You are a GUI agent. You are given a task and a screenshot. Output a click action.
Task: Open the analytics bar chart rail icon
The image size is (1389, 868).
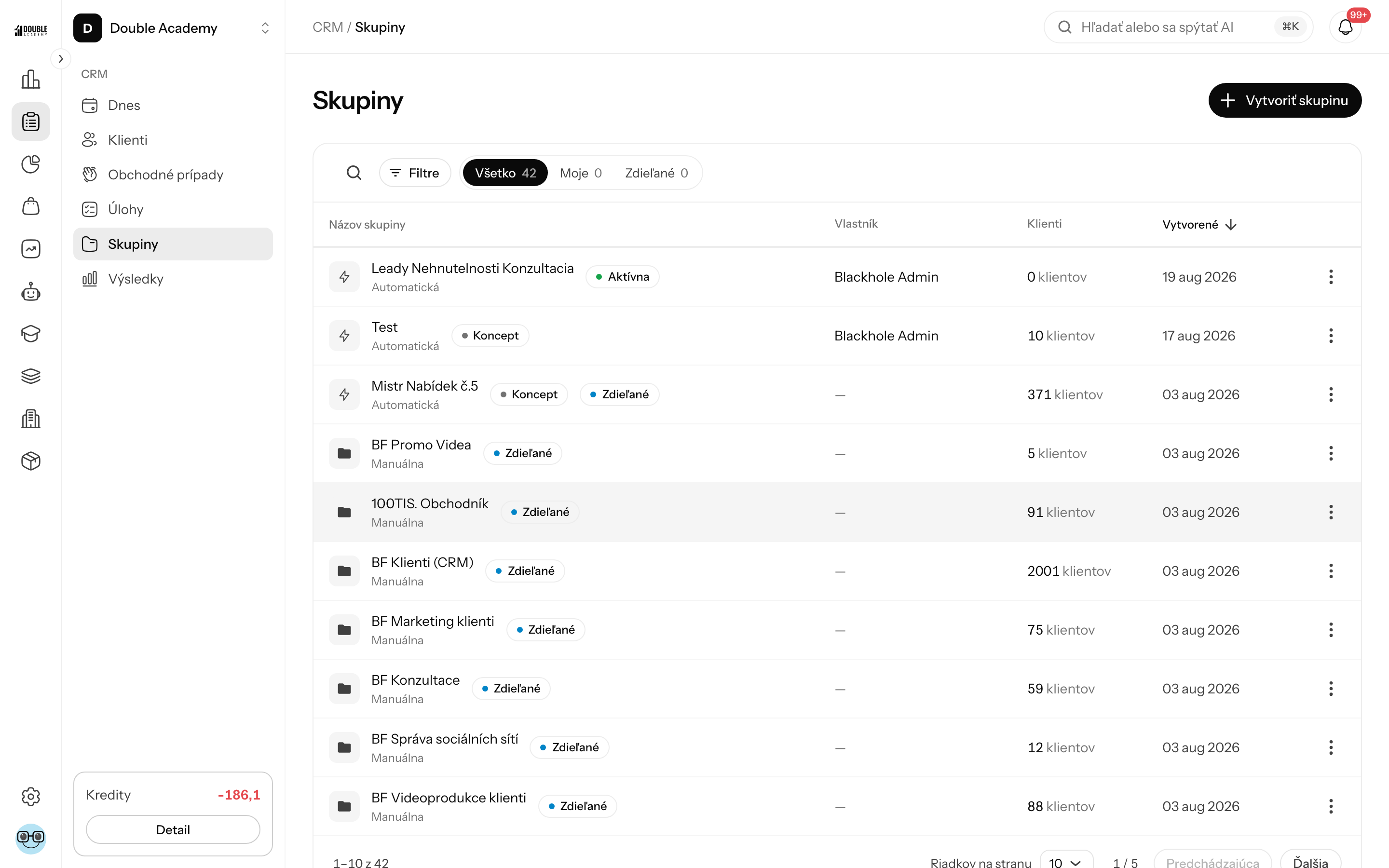coord(30,79)
